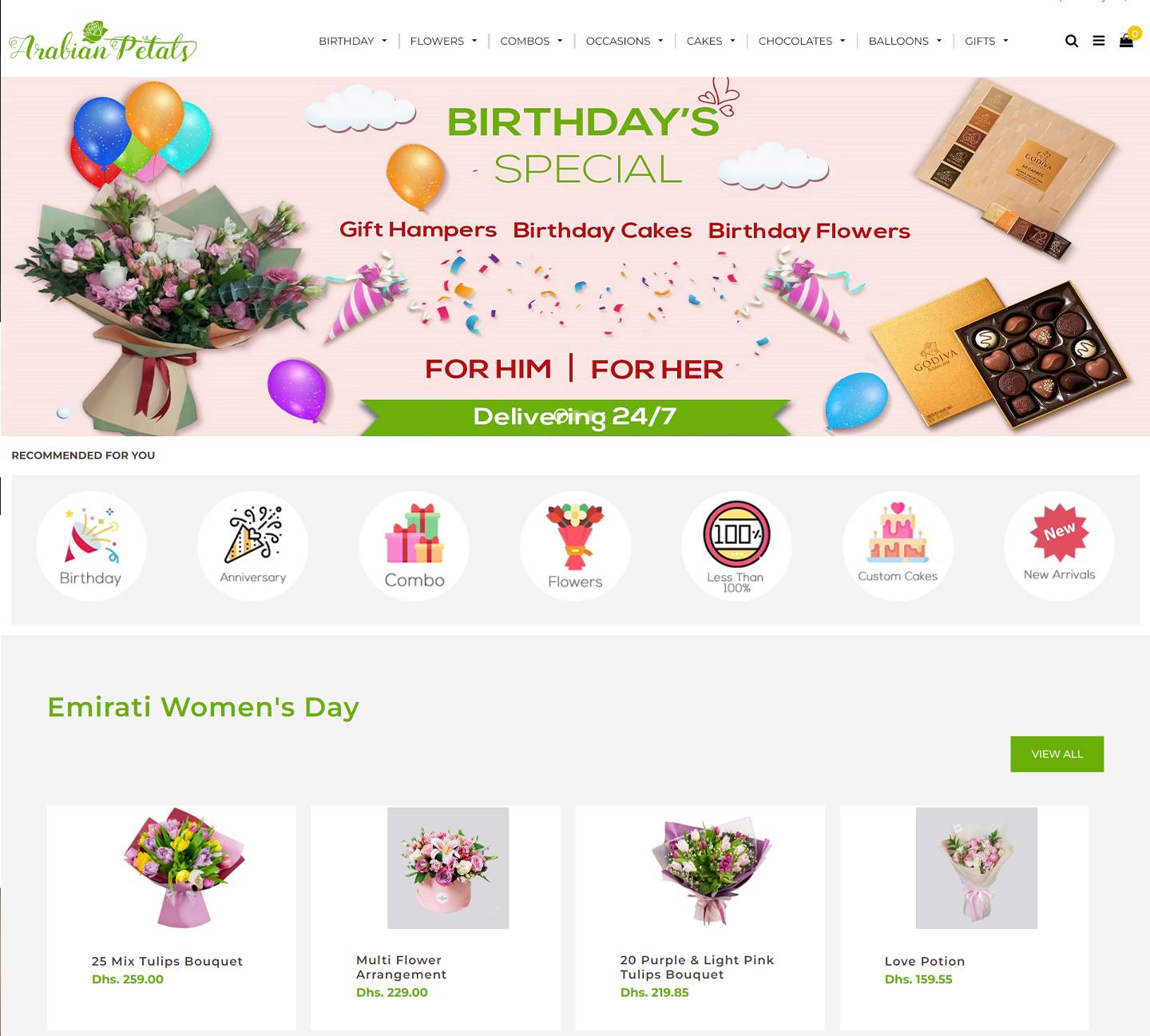
Task: Go to the Arabian Petals logo home
Action: pyautogui.click(x=102, y=43)
